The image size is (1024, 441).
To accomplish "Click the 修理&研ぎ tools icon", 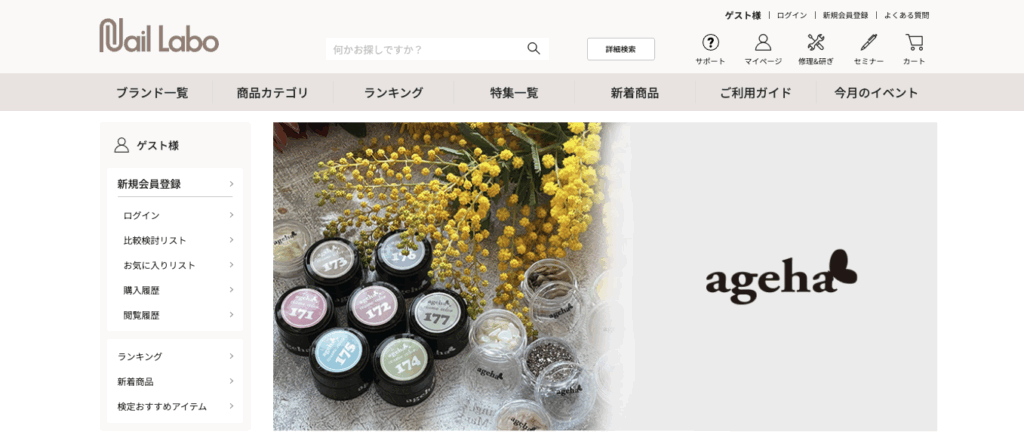I will [x=816, y=42].
